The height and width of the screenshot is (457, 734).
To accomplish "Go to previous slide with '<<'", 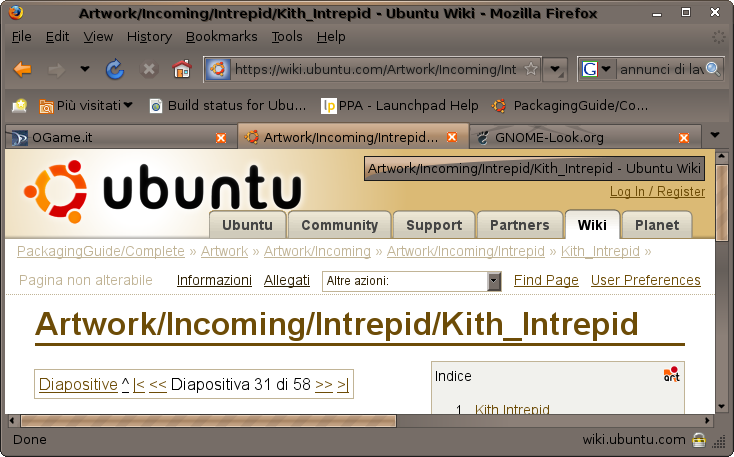I will click(x=158, y=385).
